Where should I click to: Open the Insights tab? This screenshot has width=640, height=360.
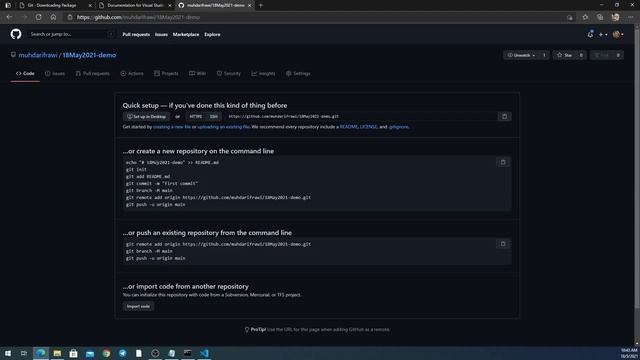coord(263,73)
